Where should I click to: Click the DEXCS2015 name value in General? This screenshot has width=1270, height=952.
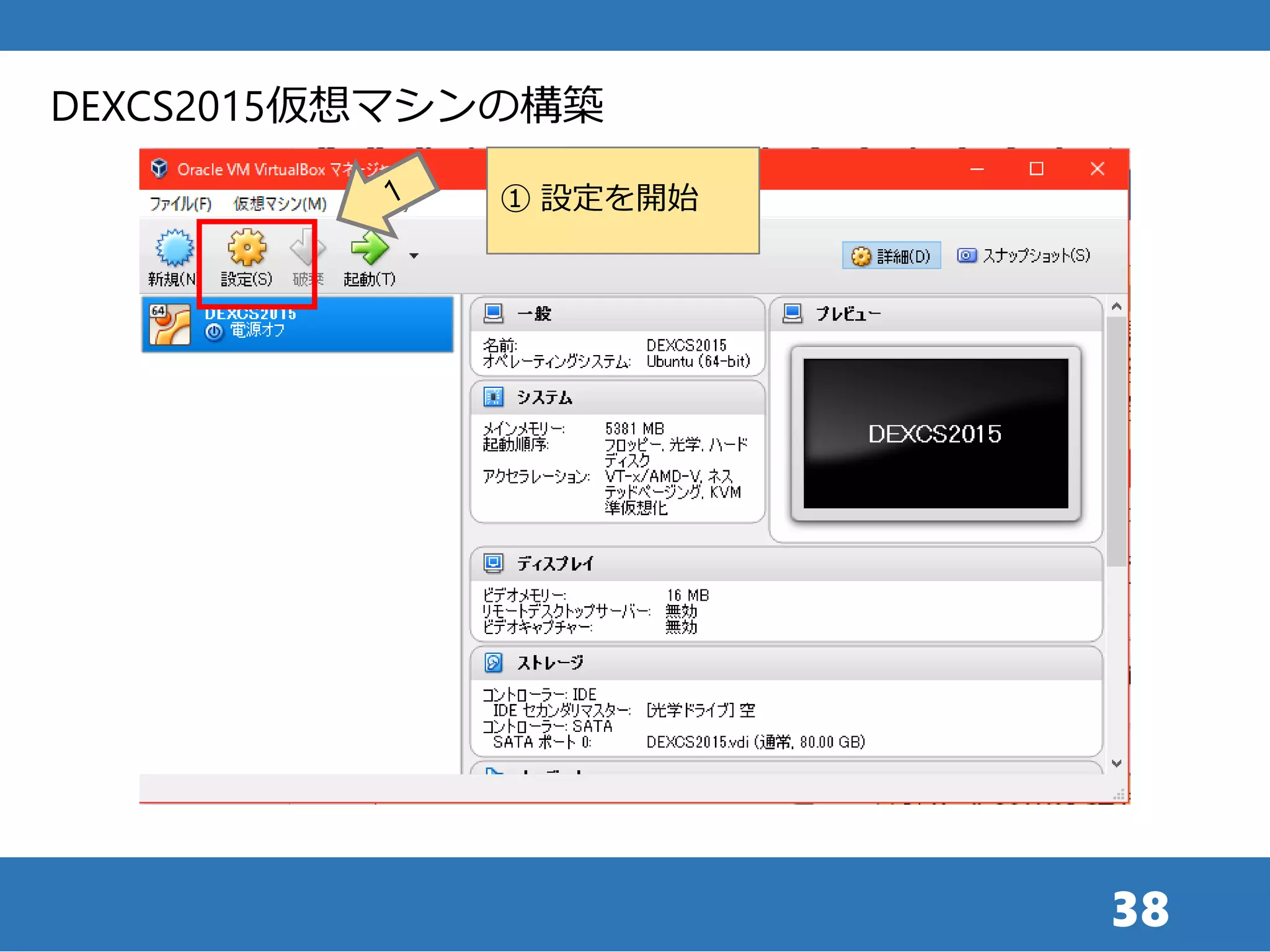coord(686,345)
